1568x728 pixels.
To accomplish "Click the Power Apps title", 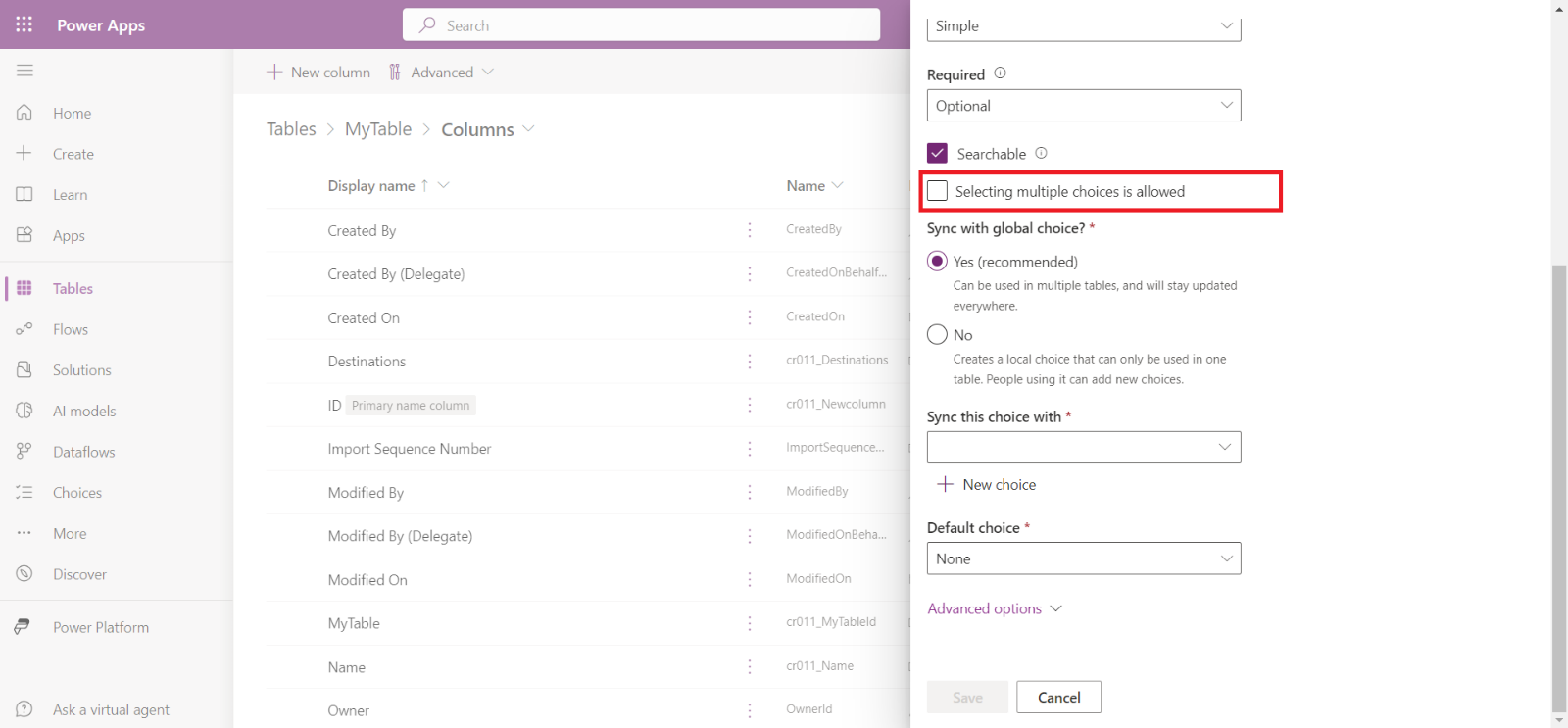I will pyautogui.click(x=101, y=25).
